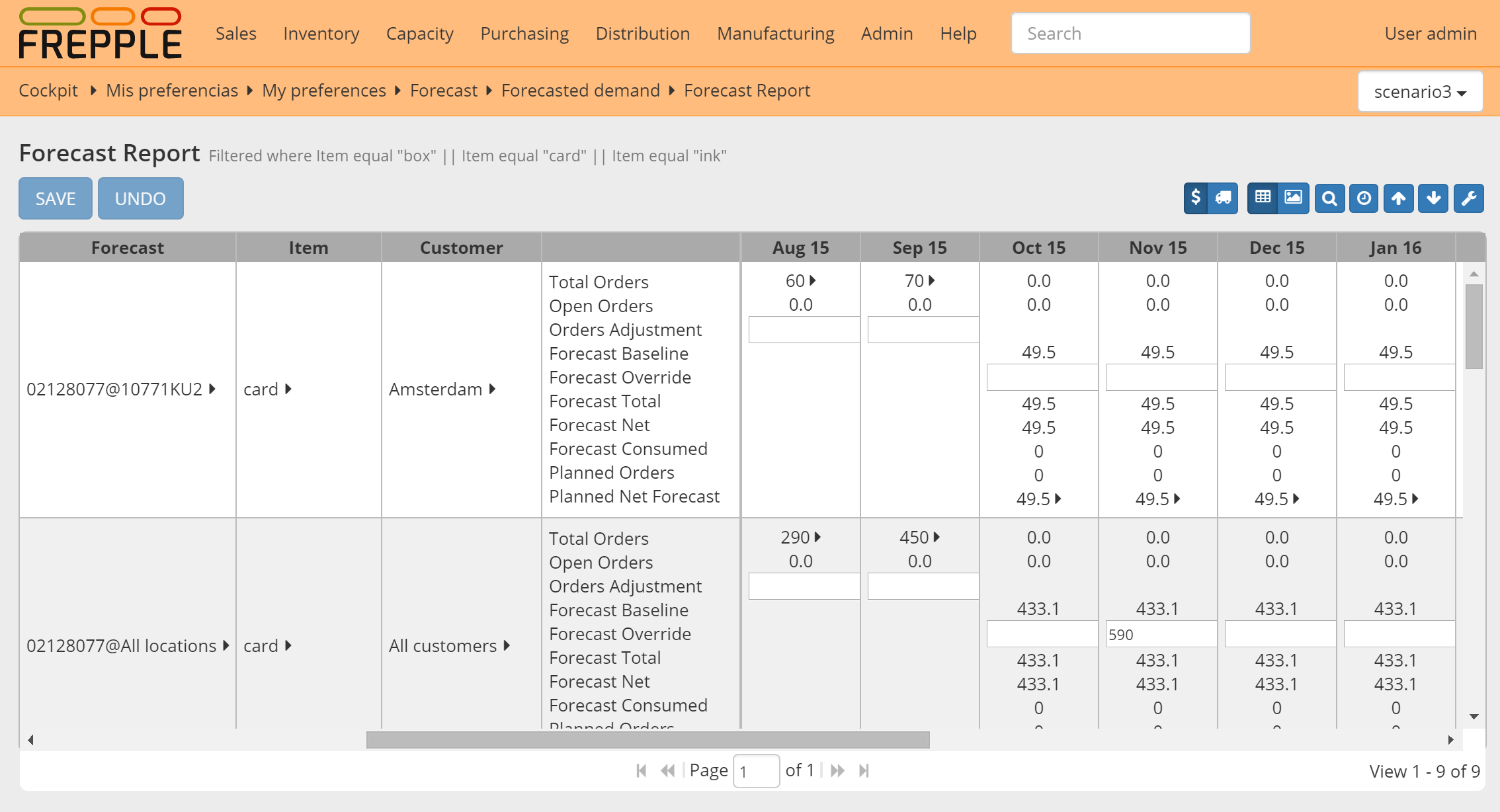Click the SAVE button
This screenshot has width=1500, height=812.
pyautogui.click(x=55, y=197)
